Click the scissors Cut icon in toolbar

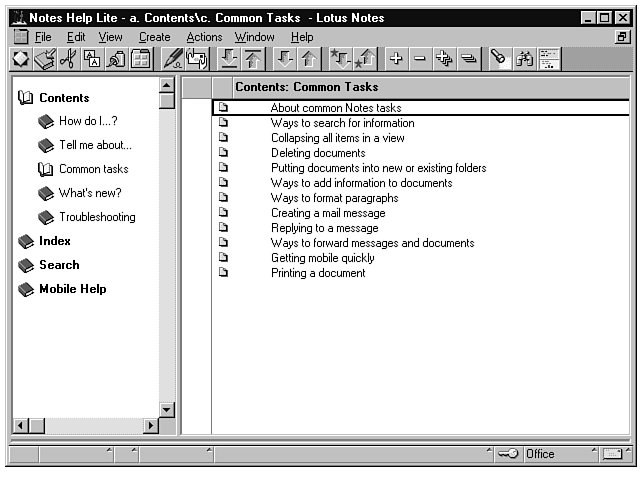[x=68, y=59]
